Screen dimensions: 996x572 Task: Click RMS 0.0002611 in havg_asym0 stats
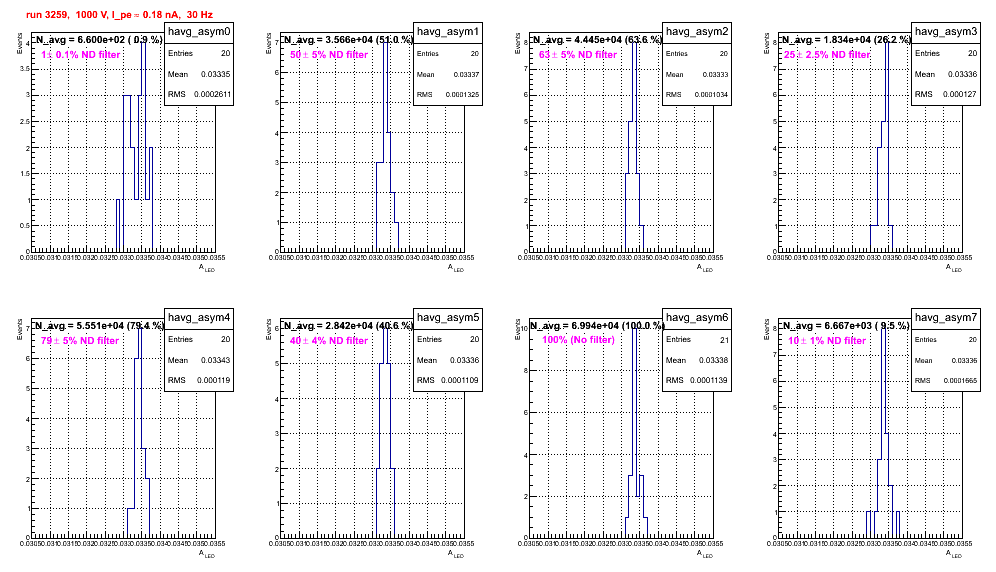pyautogui.click(x=199, y=94)
